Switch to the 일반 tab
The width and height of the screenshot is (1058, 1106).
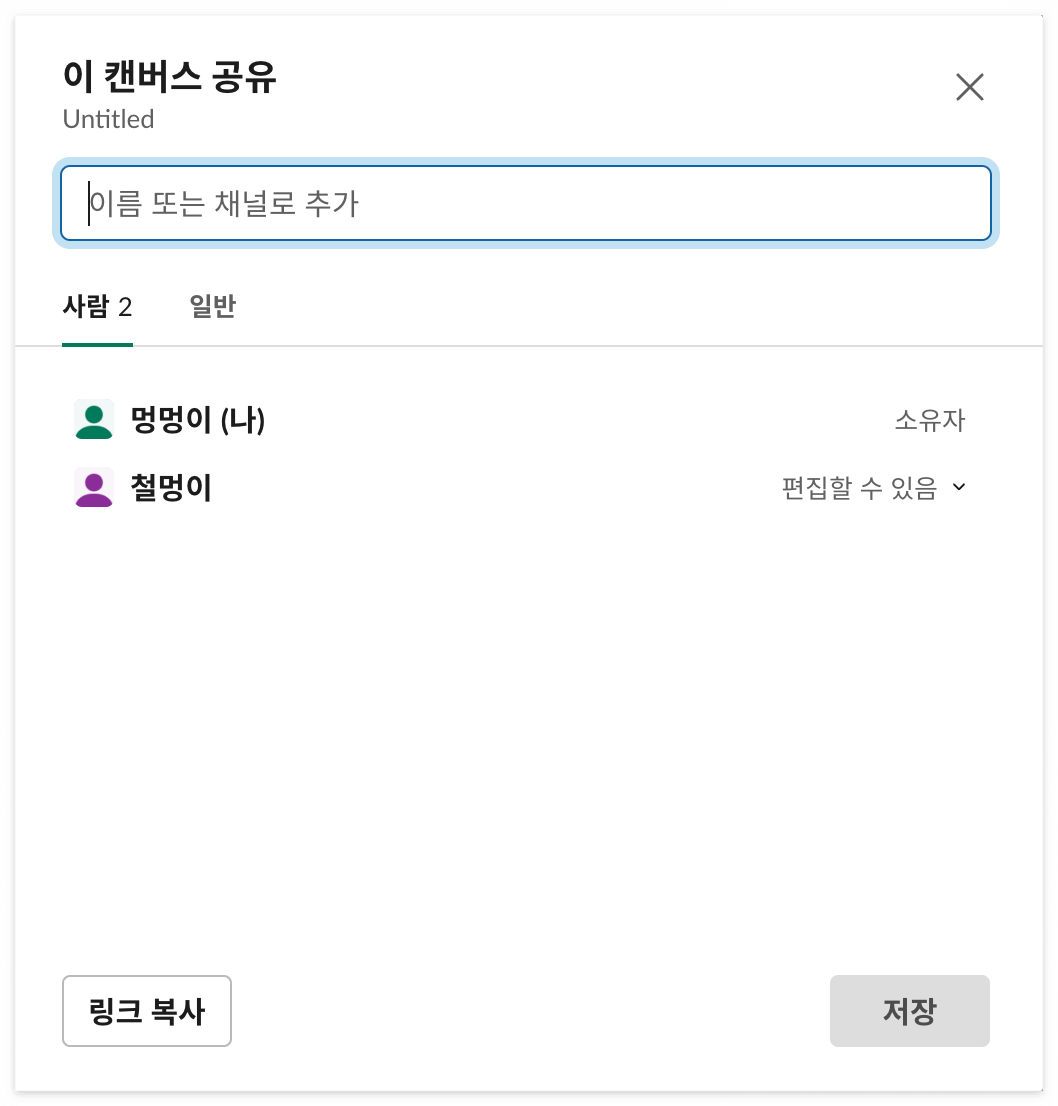coord(213,307)
